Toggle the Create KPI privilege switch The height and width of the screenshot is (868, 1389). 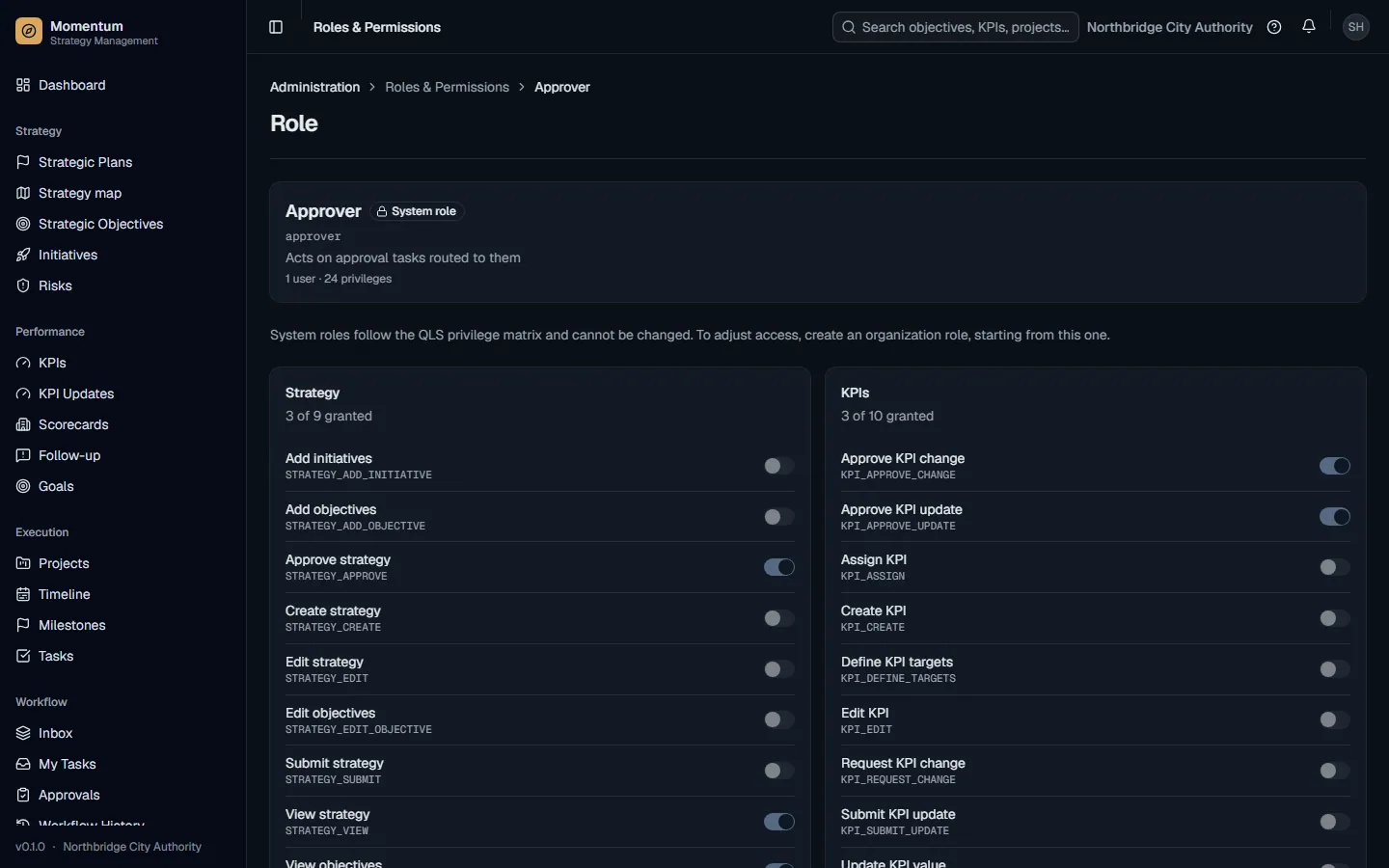(1335, 618)
